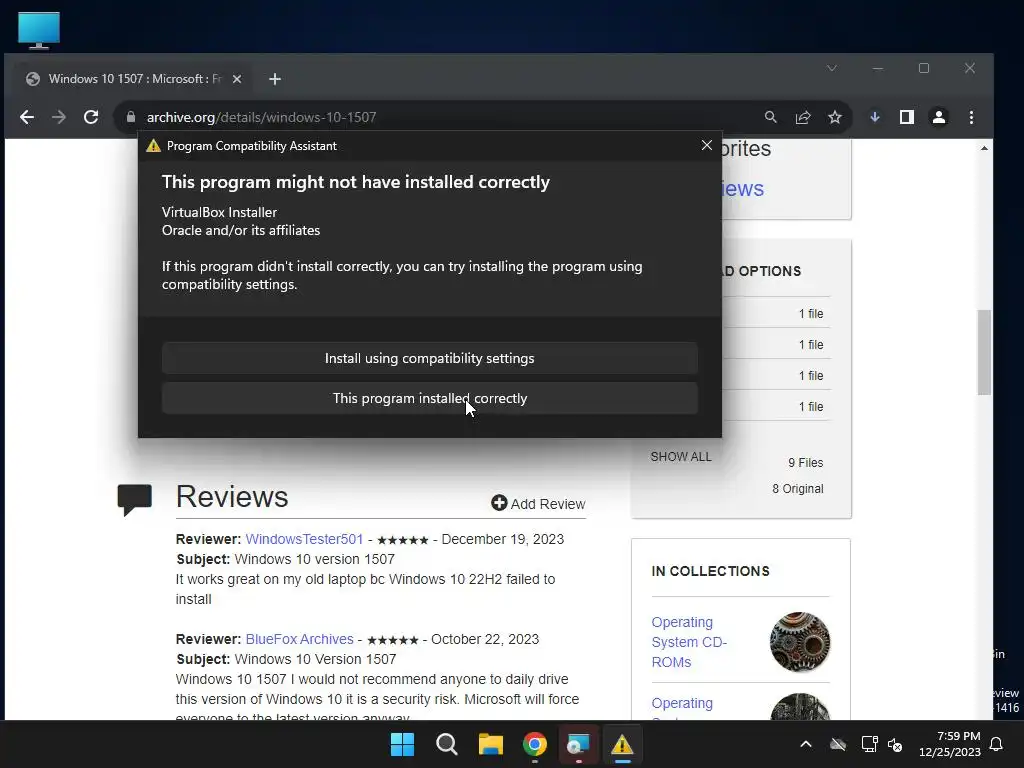1024x768 pixels.
Task: Click SHOW ALL download options
Action: pos(680,456)
